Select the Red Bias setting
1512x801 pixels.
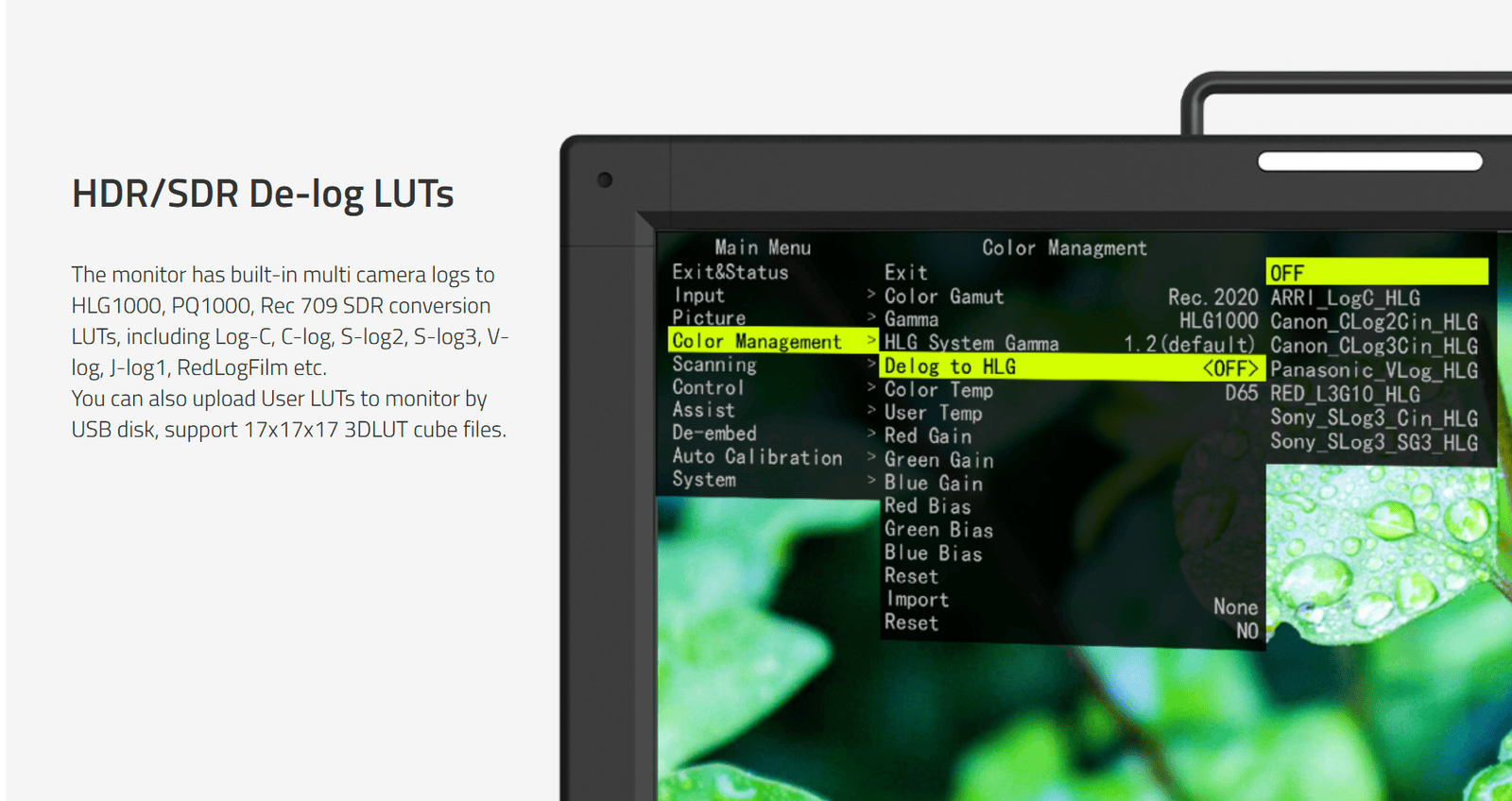[927, 506]
